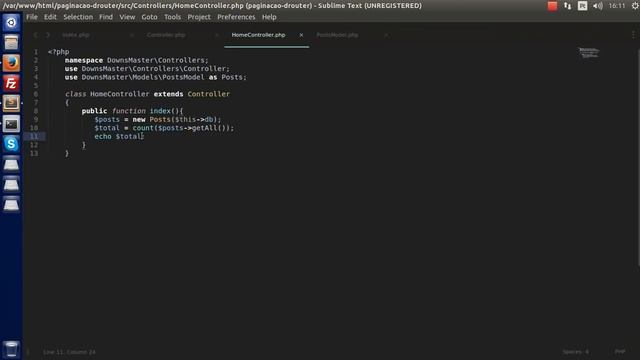
Task: Toggle the side bar icon in status bar
Action: click(x=28, y=352)
